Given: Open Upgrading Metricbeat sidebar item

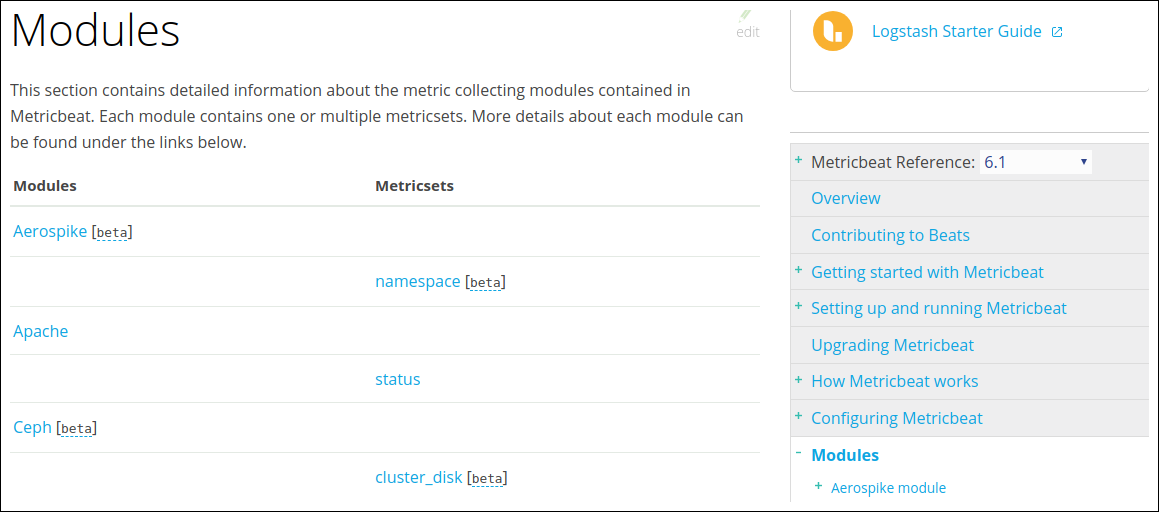Looking at the screenshot, I should point(892,345).
